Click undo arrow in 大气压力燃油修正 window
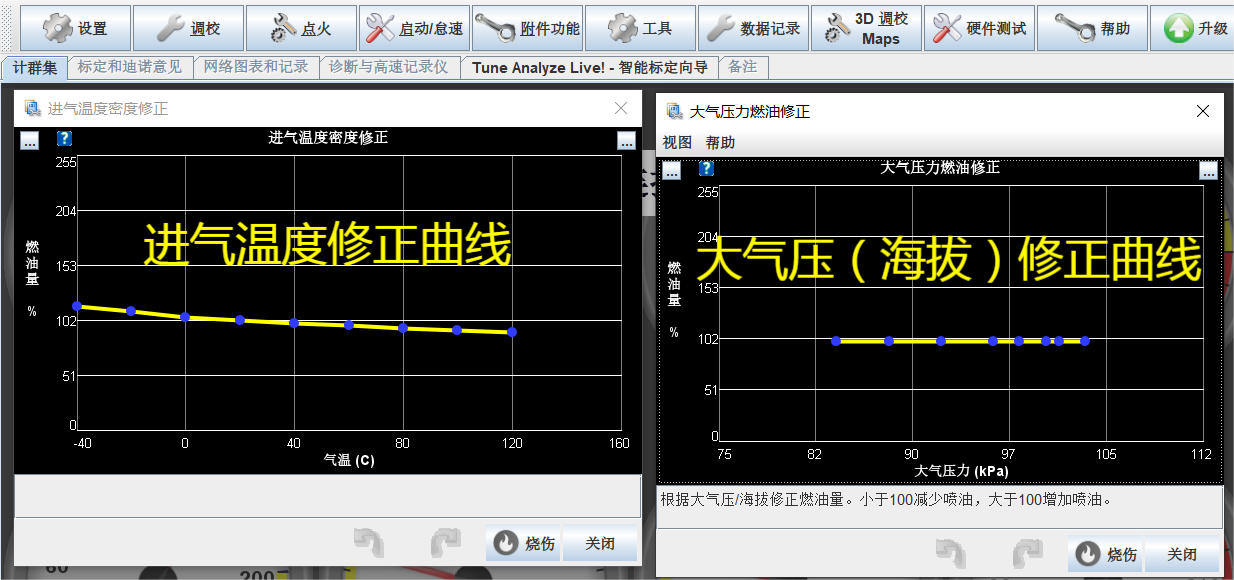The image size is (1234, 580). pyautogui.click(x=951, y=554)
